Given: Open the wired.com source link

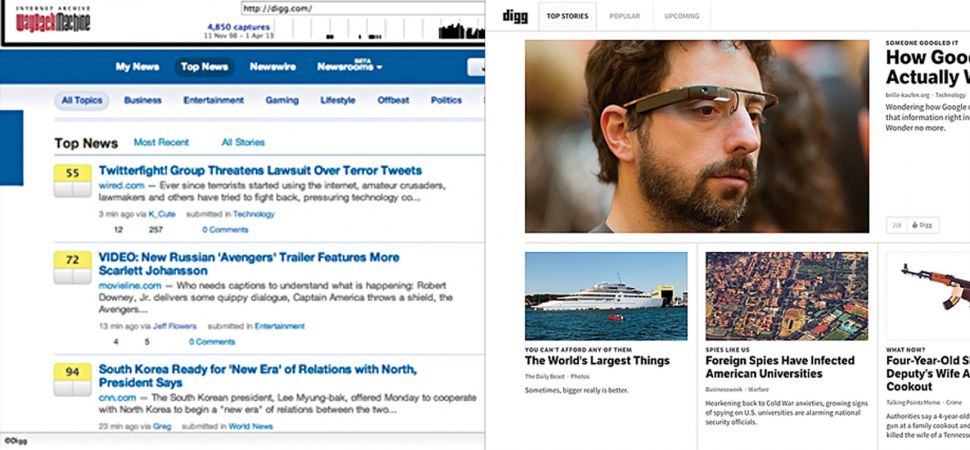Looking at the screenshot, I should click(121, 186).
